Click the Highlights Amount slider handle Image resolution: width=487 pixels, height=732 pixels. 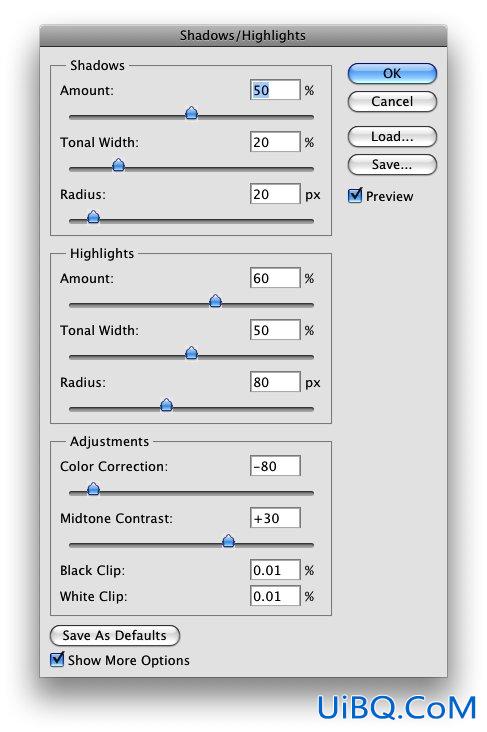click(x=215, y=301)
